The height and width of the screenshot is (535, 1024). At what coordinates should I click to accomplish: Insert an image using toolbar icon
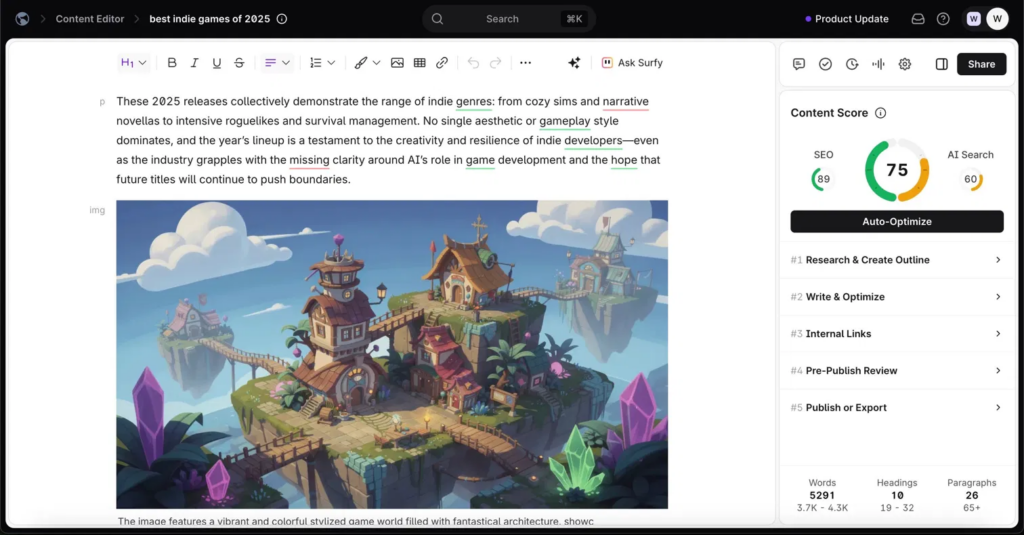(397, 63)
